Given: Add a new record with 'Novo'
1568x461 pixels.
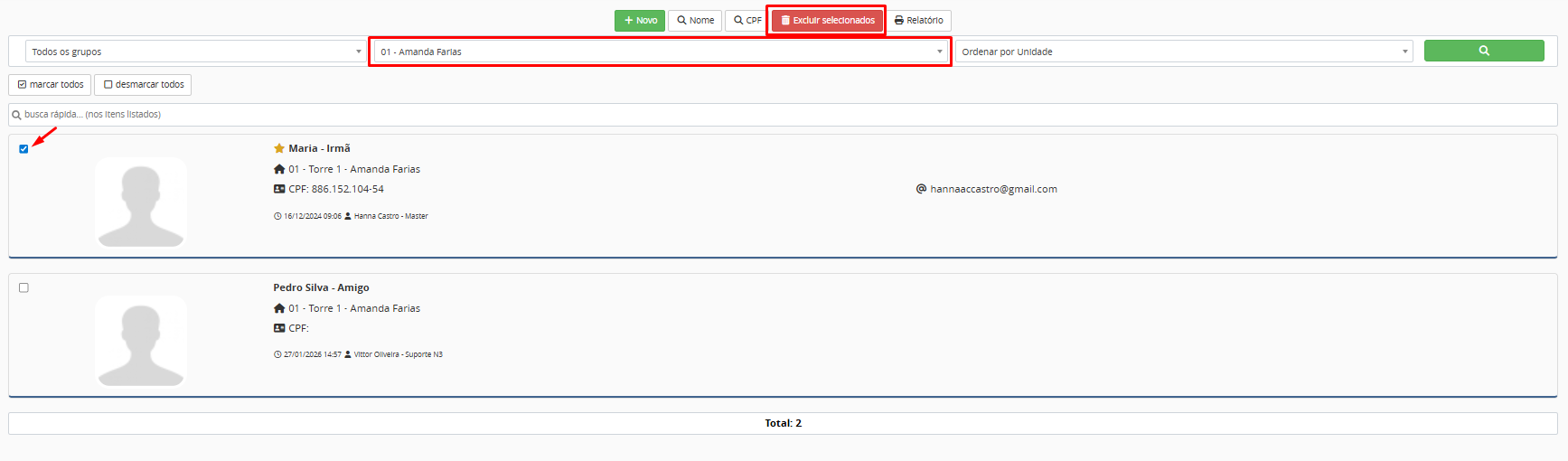Looking at the screenshot, I should pos(640,20).
